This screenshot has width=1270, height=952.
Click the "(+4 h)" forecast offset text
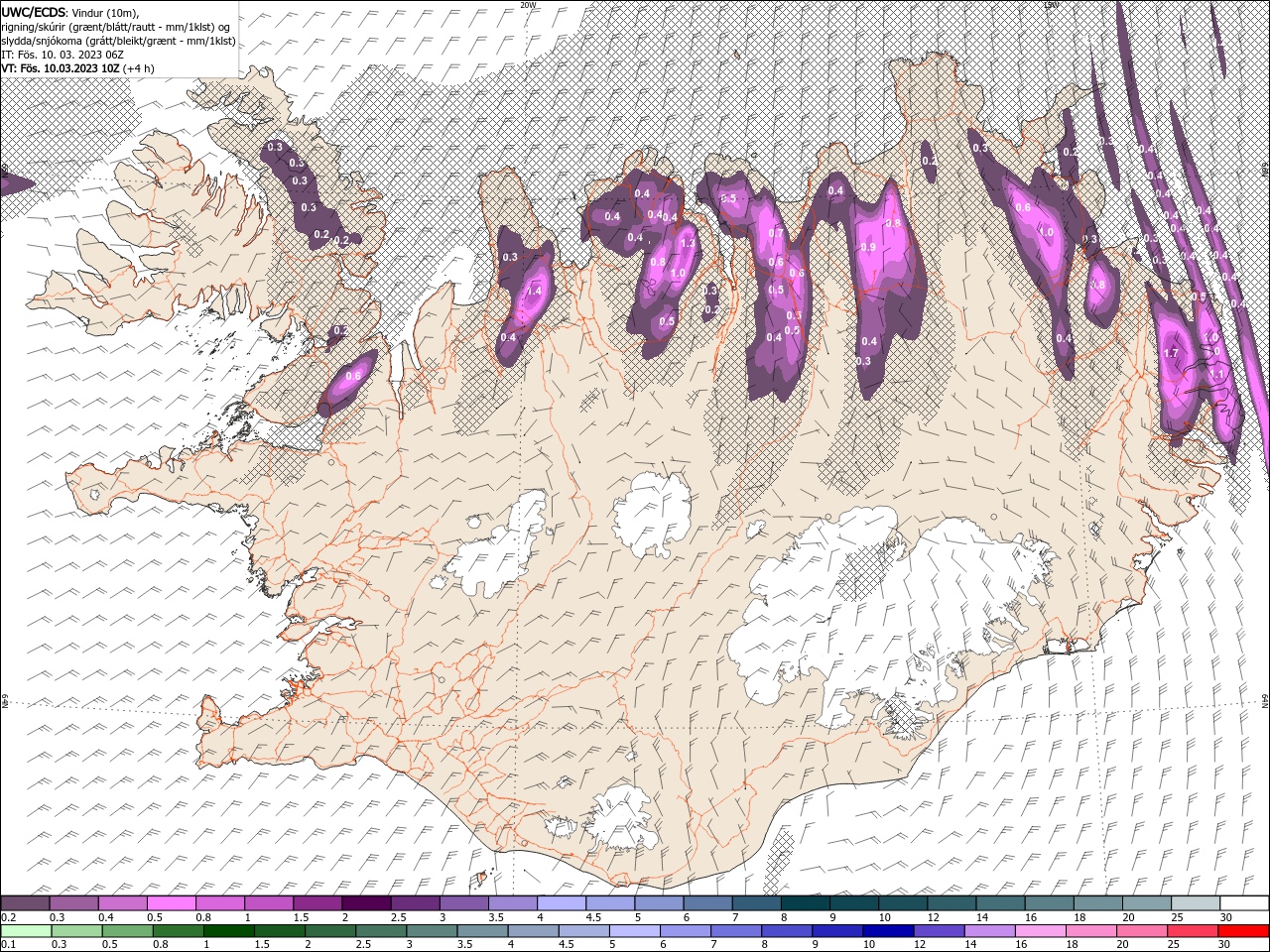pyautogui.click(x=140, y=68)
